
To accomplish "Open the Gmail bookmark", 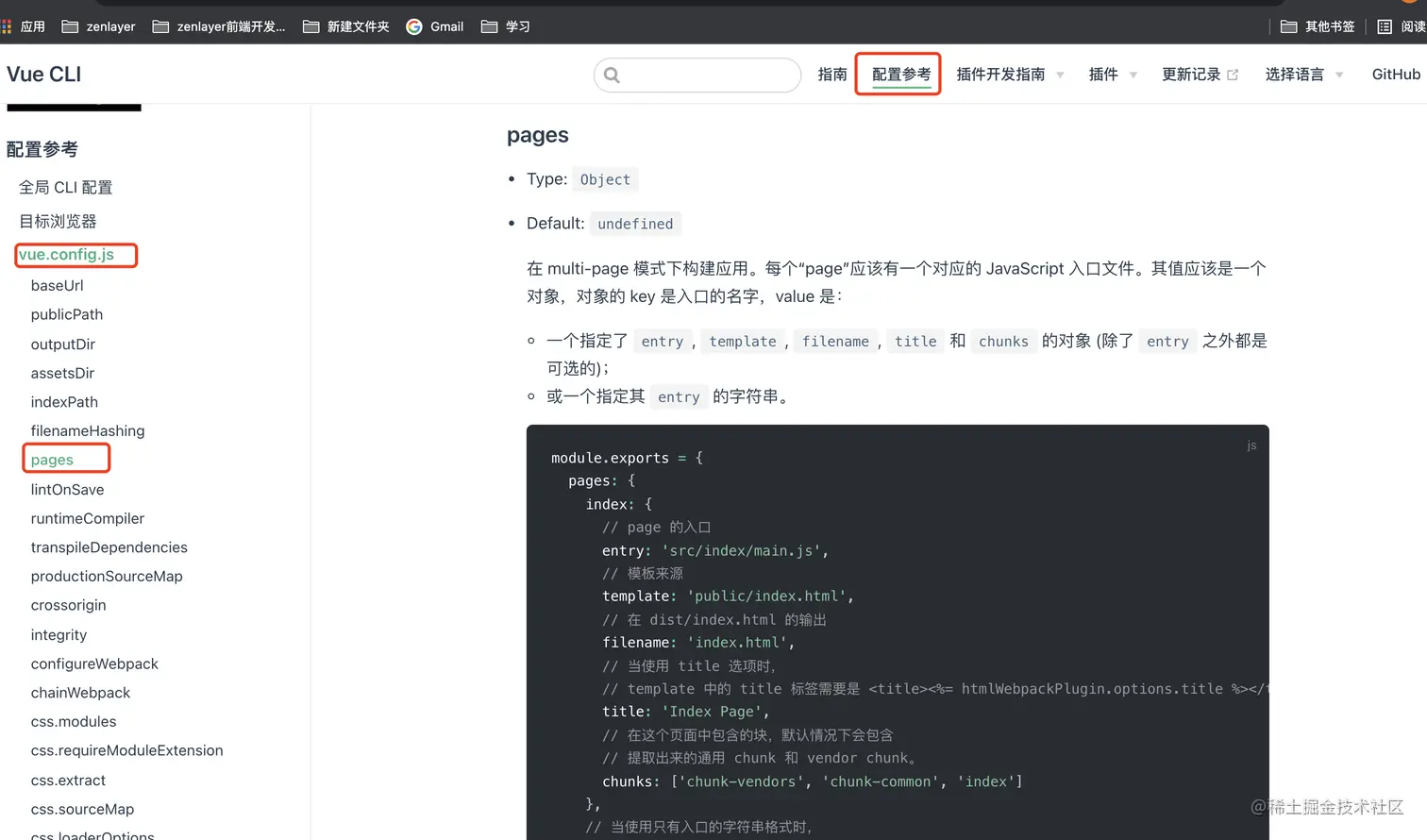I will [435, 26].
